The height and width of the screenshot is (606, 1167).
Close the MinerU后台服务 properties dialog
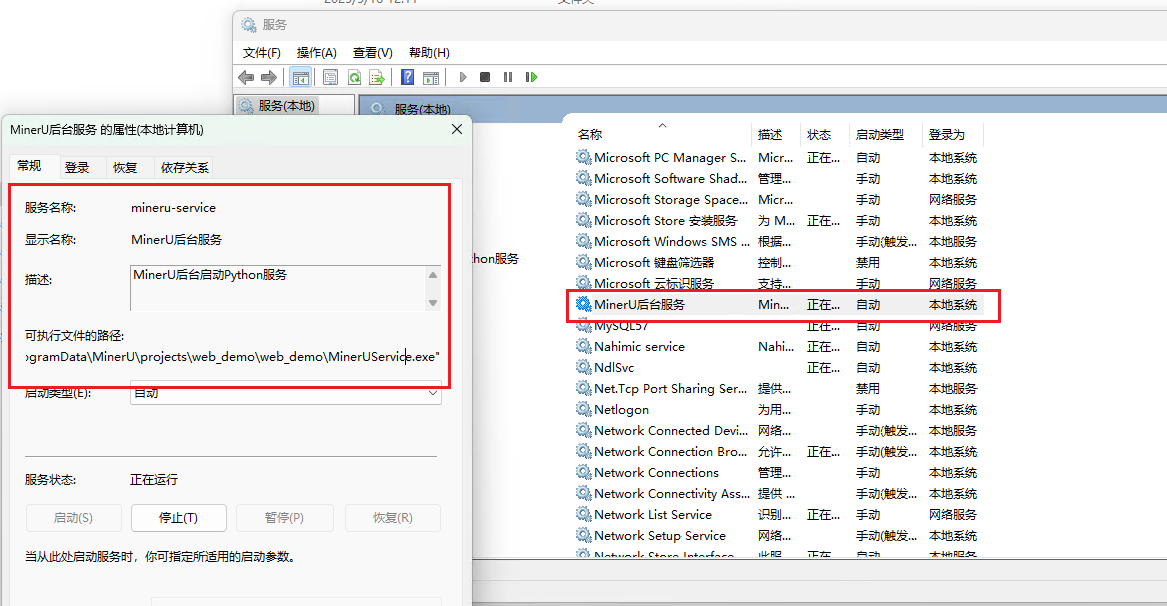pos(456,130)
